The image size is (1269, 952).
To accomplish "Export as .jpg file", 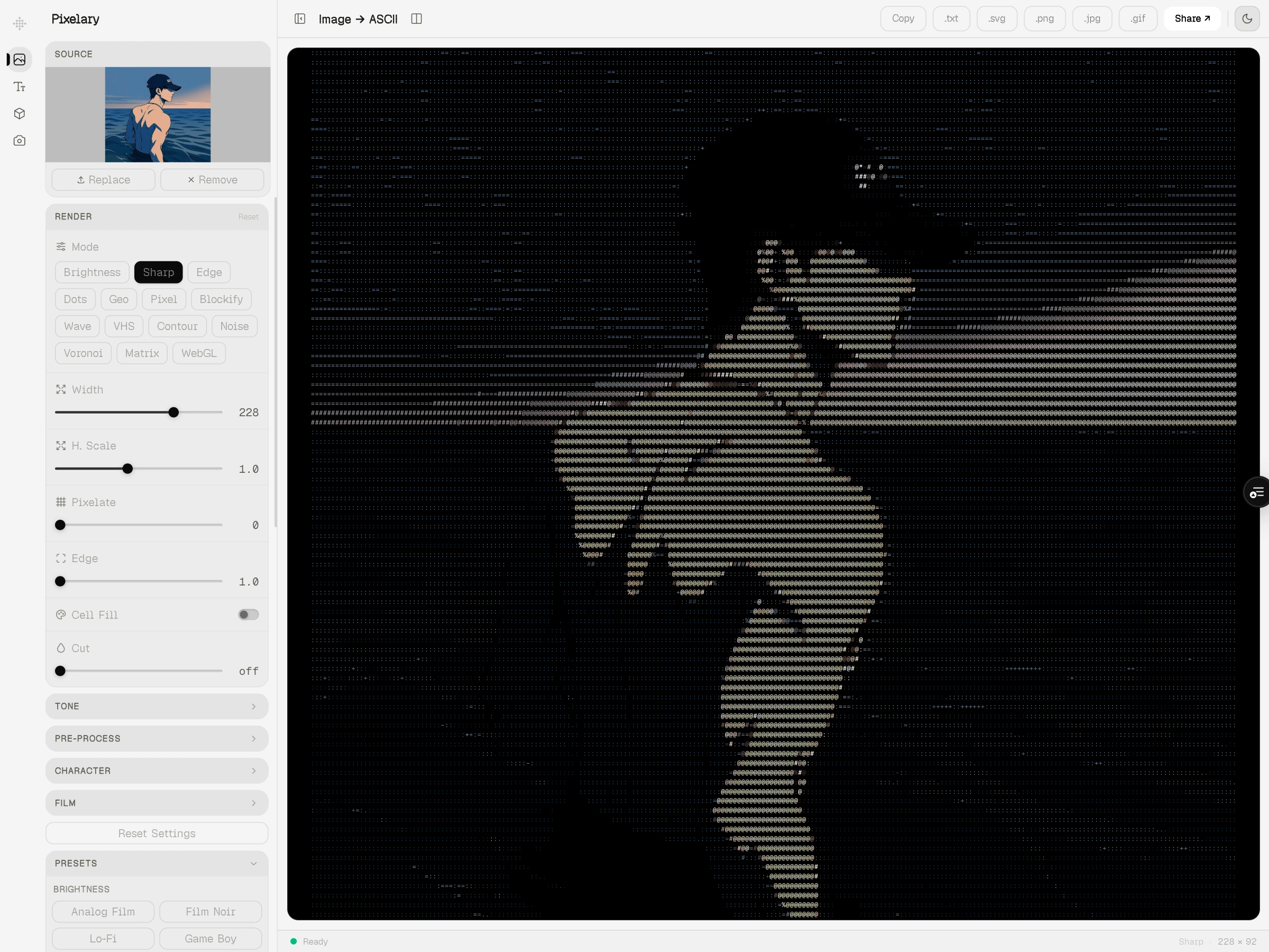I will coord(1092,19).
